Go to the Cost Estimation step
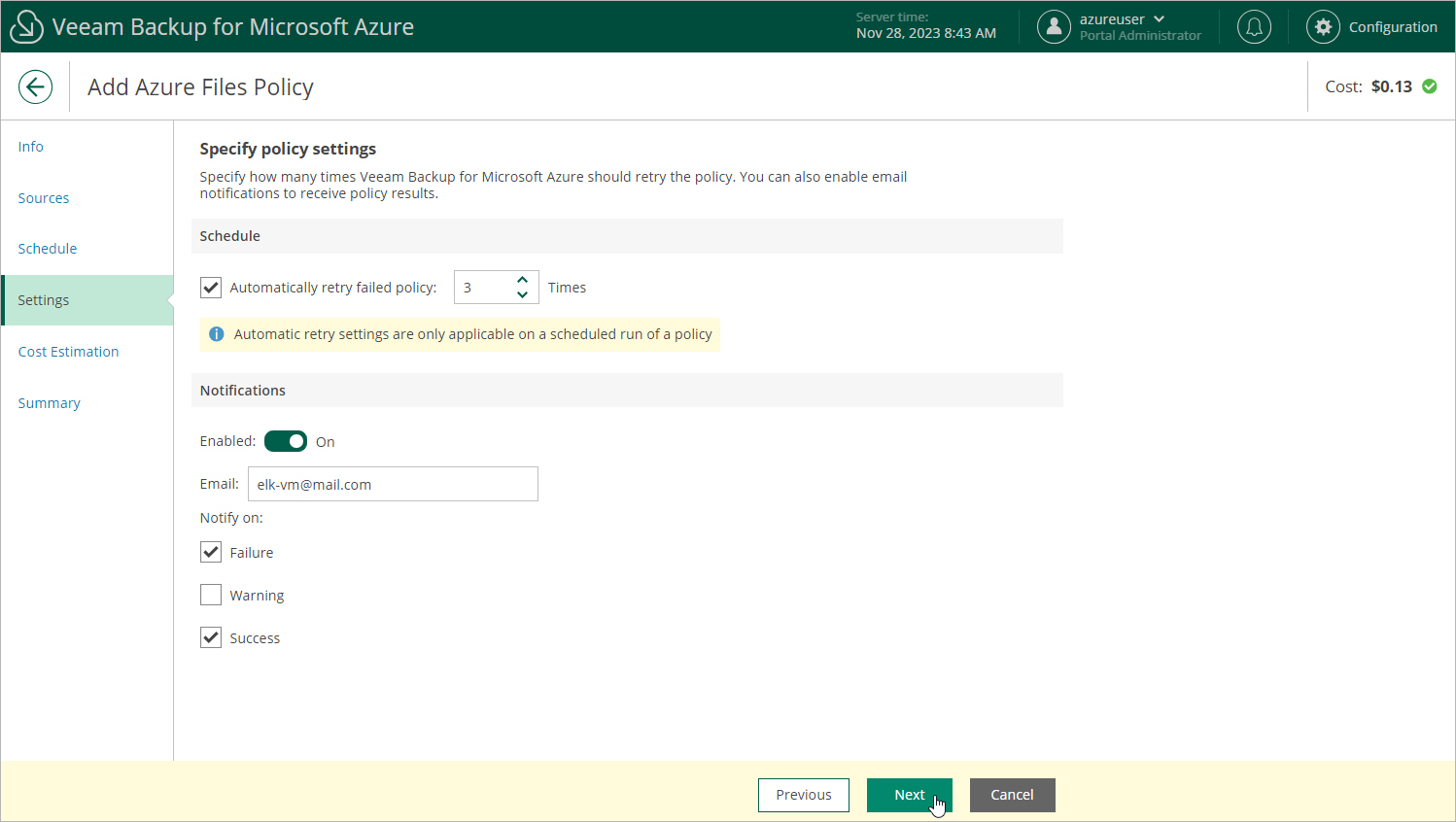This screenshot has height=822, width=1456. pos(69,352)
